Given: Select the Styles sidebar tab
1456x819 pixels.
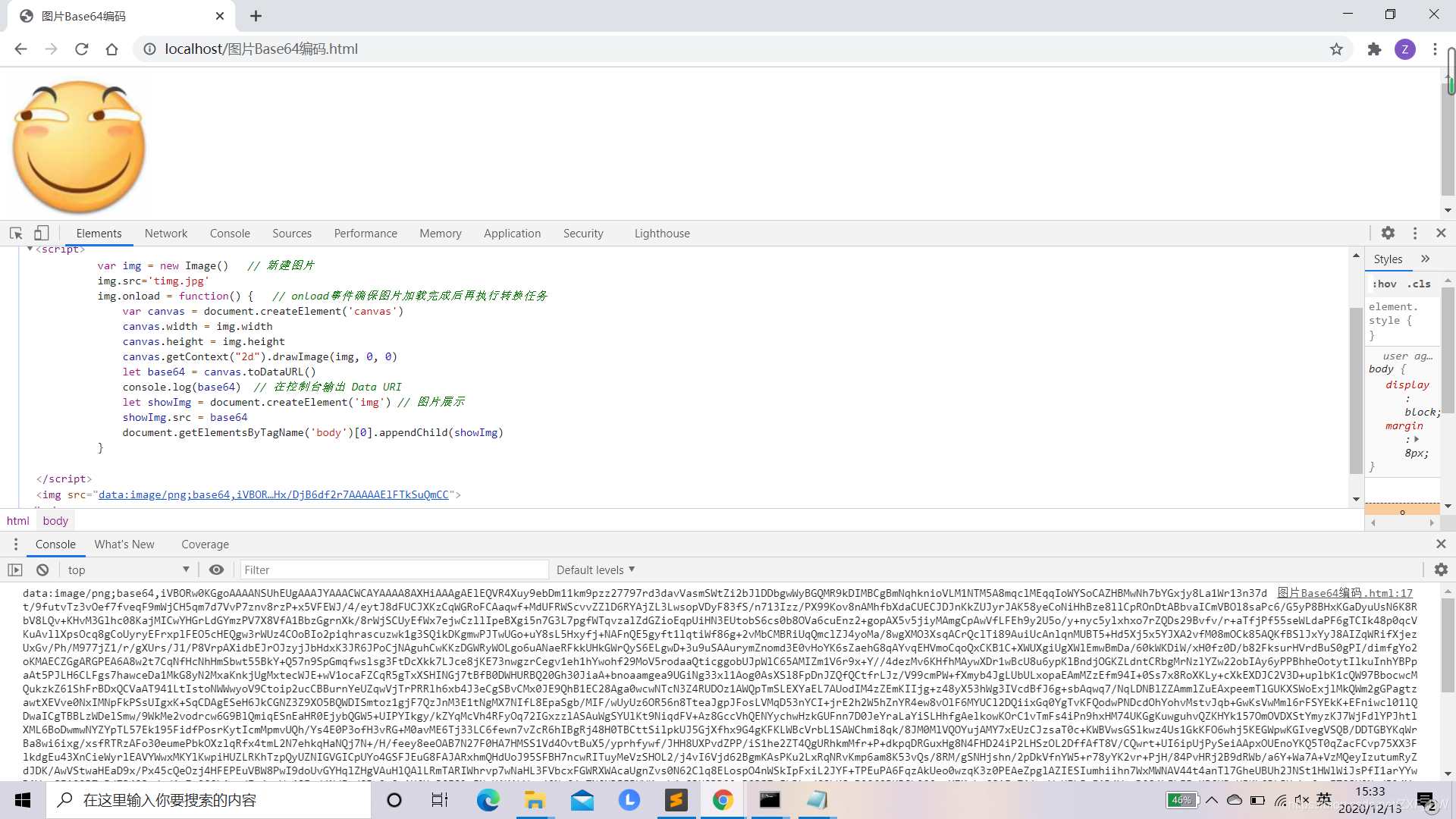Looking at the screenshot, I should coord(1388,259).
